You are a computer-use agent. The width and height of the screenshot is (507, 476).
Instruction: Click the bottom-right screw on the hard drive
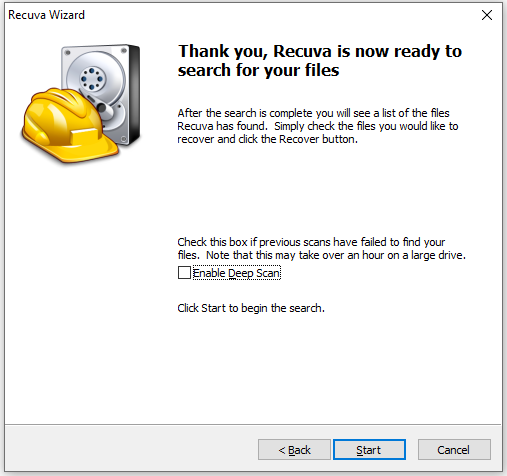click(x=124, y=139)
